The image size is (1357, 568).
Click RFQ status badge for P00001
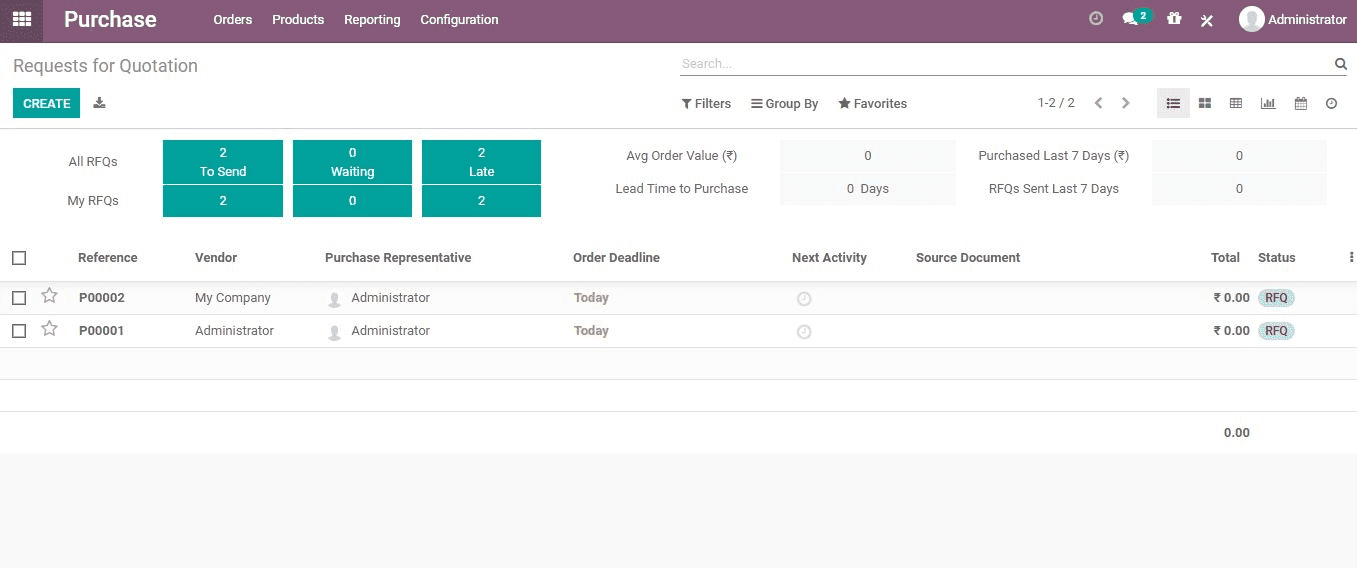[x=1276, y=331]
